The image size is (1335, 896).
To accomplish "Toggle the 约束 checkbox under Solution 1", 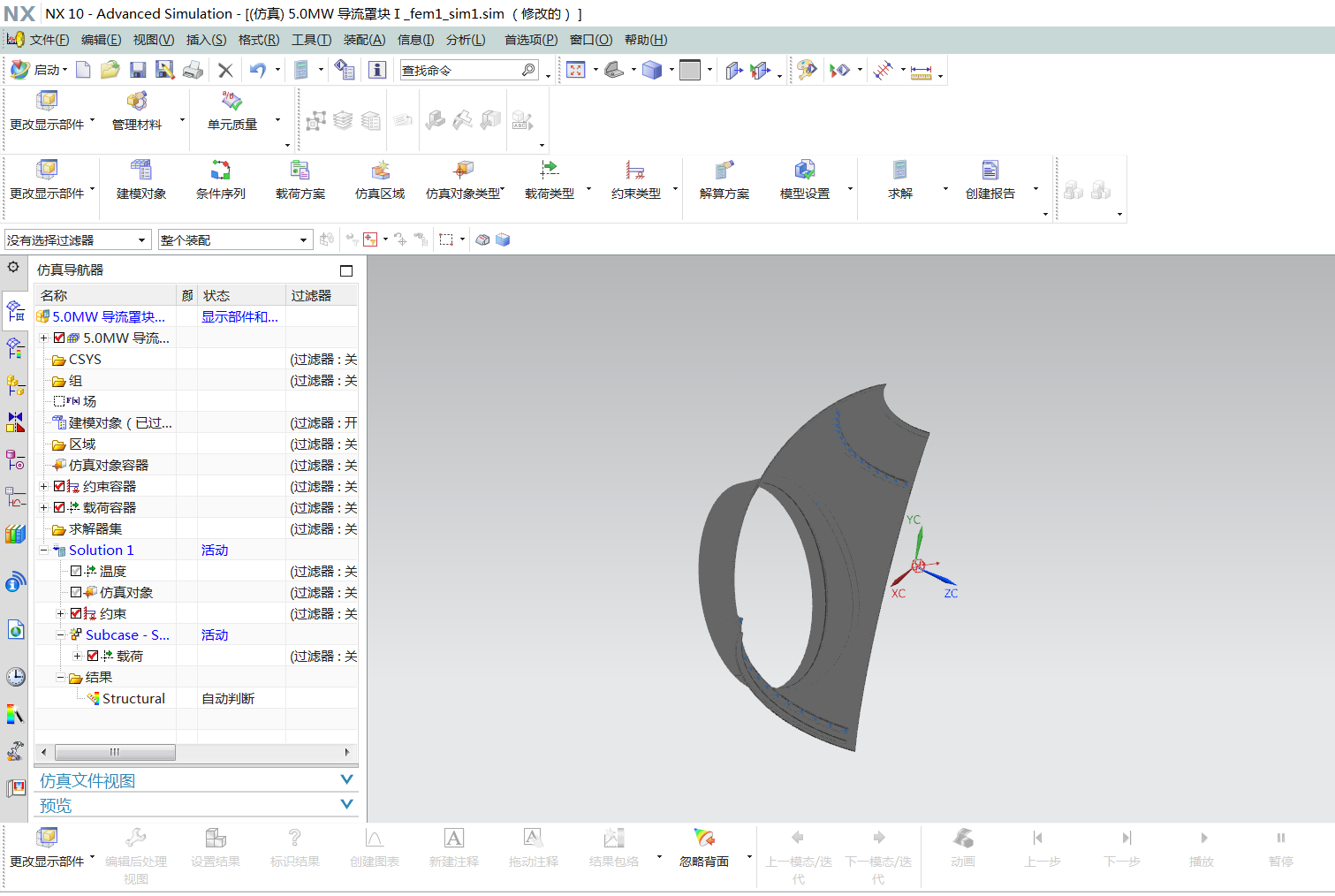I will [76, 613].
